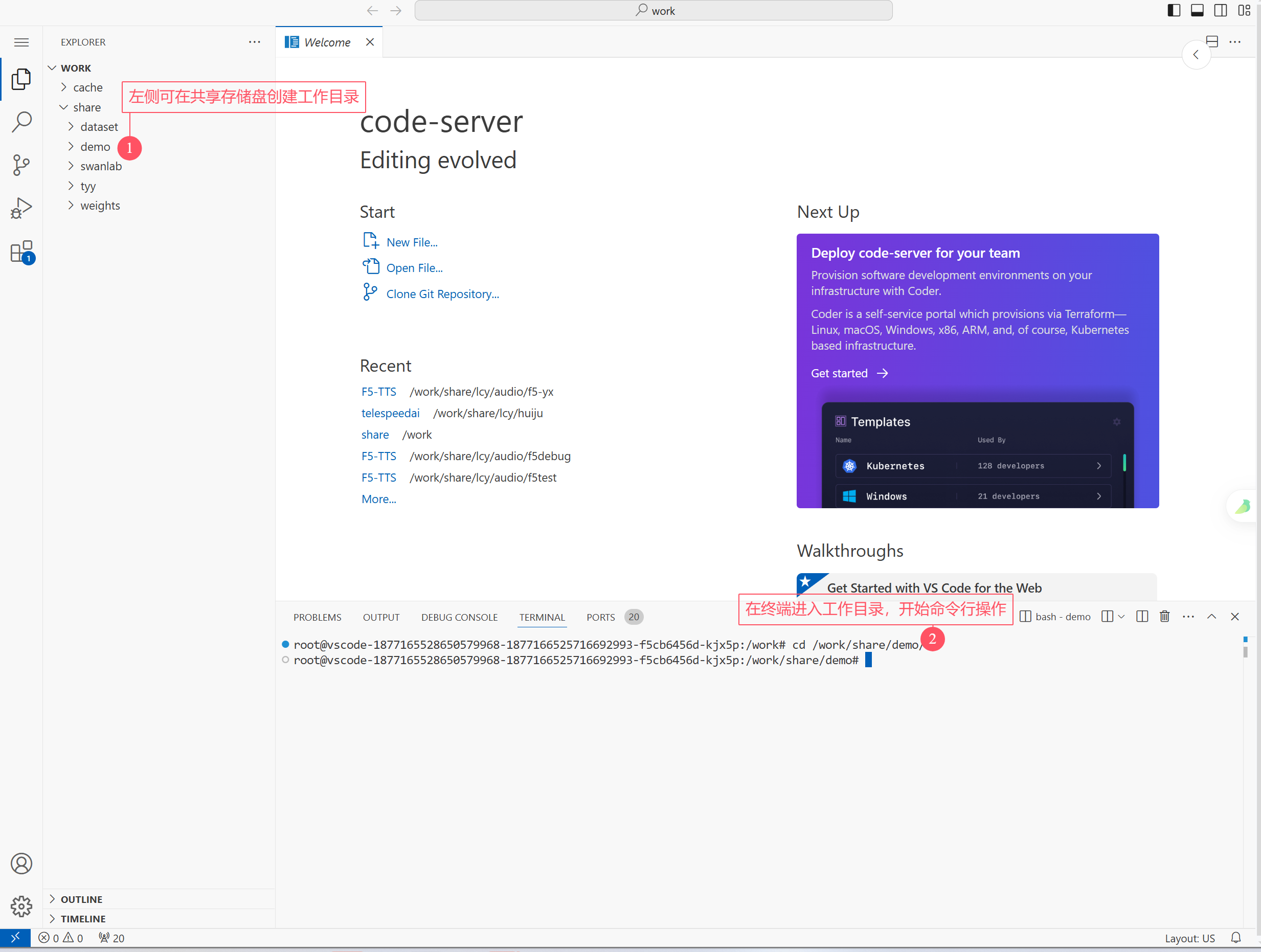Open the Source Control view
The width and height of the screenshot is (1261, 952).
click(21, 165)
